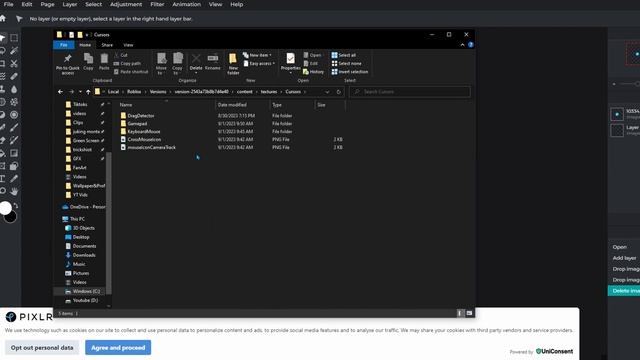Go back in Explorer navigation
Screen dimensions: 640x360
tap(60, 92)
